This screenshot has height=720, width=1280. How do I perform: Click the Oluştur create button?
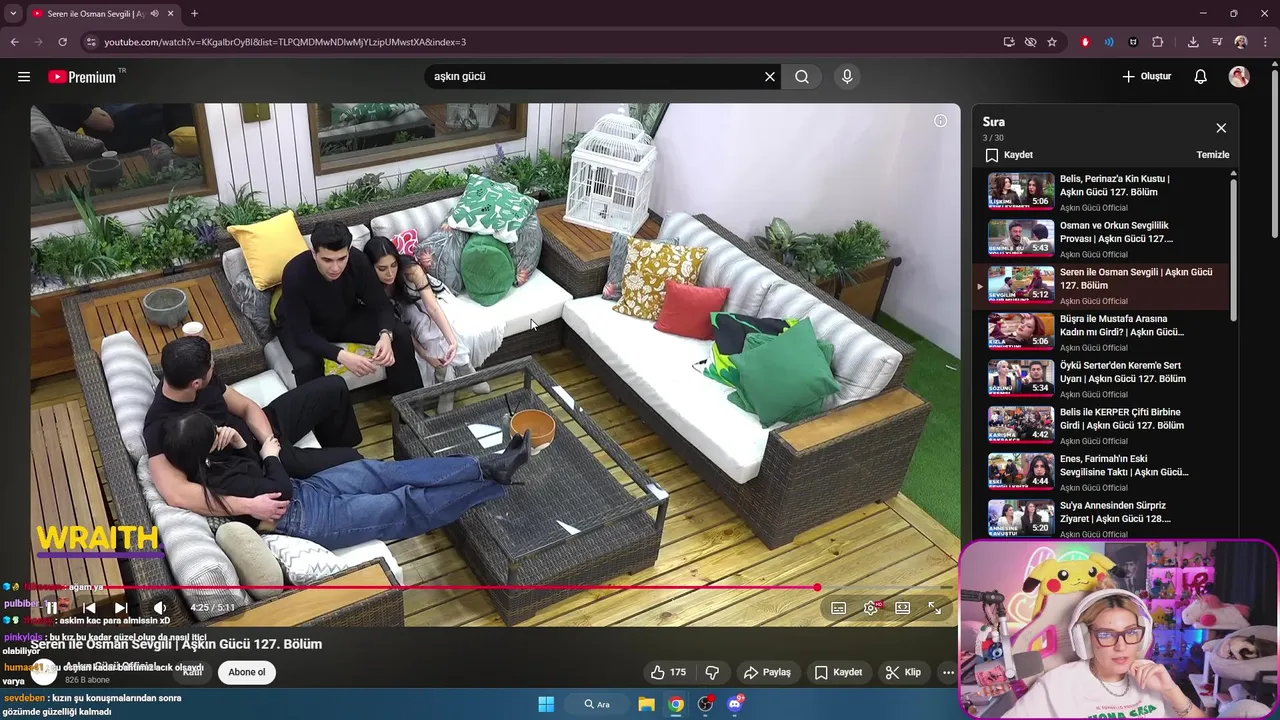pyautogui.click(x=1146, y=76)
